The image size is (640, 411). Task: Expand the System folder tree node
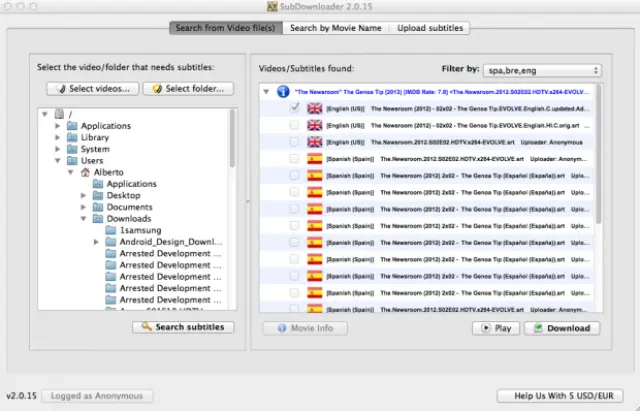(57, 149)
